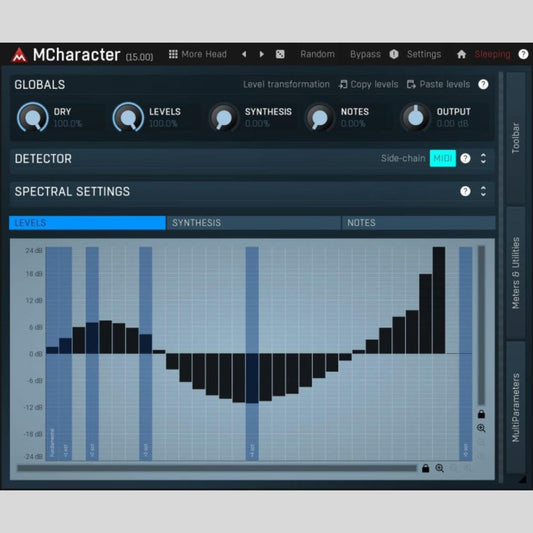Open the Settings menu

click(x=424, y=54)
